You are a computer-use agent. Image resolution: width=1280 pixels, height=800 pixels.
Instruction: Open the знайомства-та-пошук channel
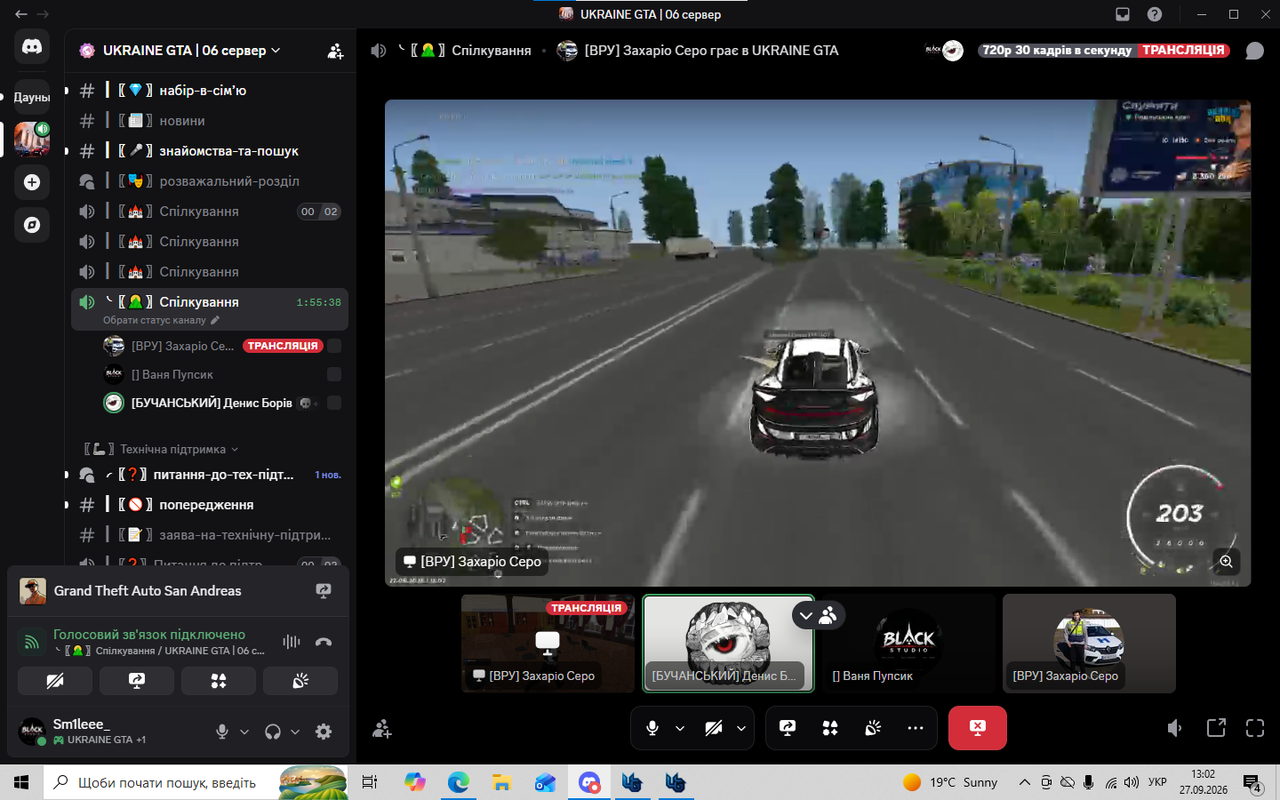click(x=209, y=151)
